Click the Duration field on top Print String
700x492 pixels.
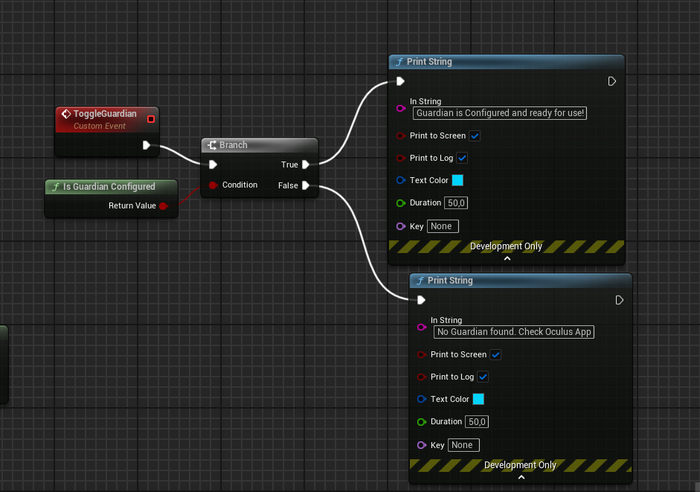click(x=458, y=203)
